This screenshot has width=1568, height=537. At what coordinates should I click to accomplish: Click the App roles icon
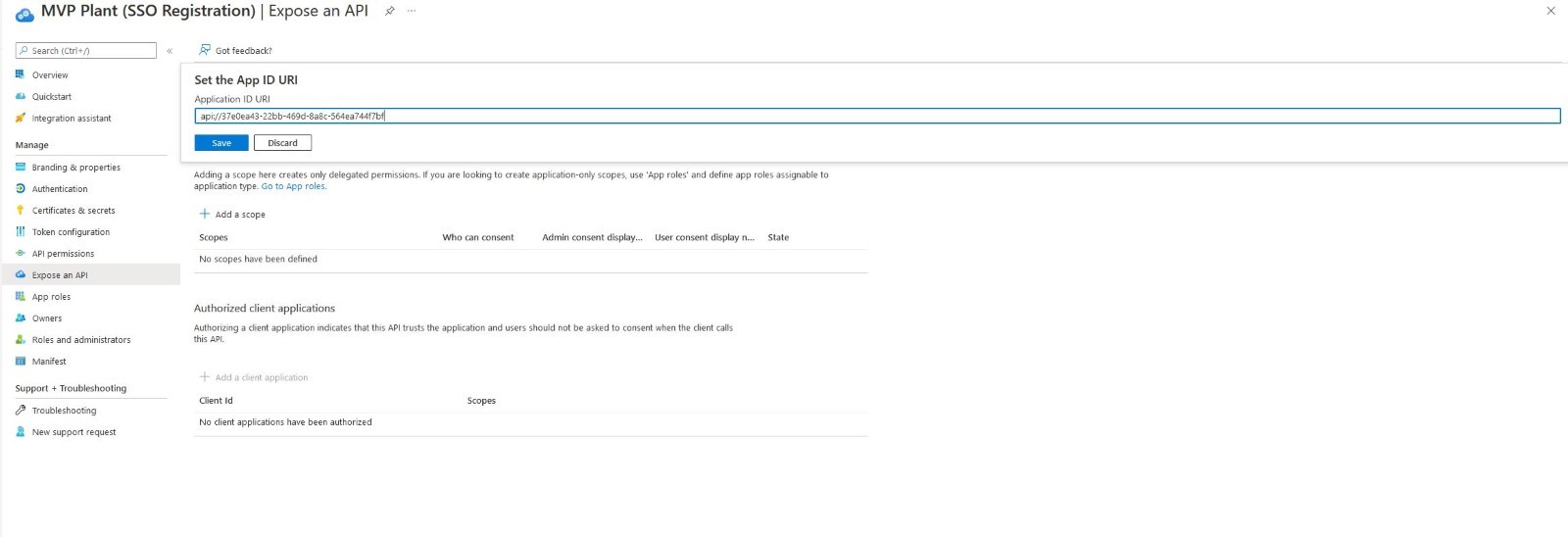pyautogui.click(x=21, y=296)
